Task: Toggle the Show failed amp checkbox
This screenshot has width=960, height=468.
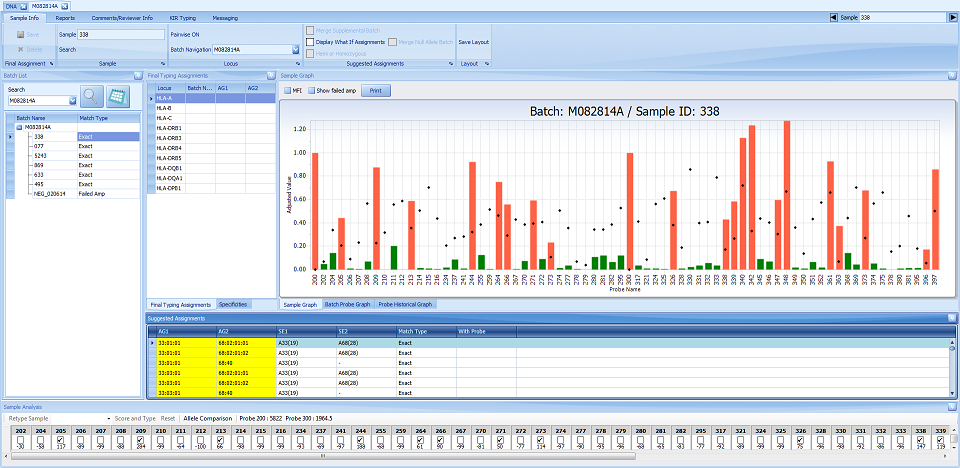Action: click(x=311, y=91)
